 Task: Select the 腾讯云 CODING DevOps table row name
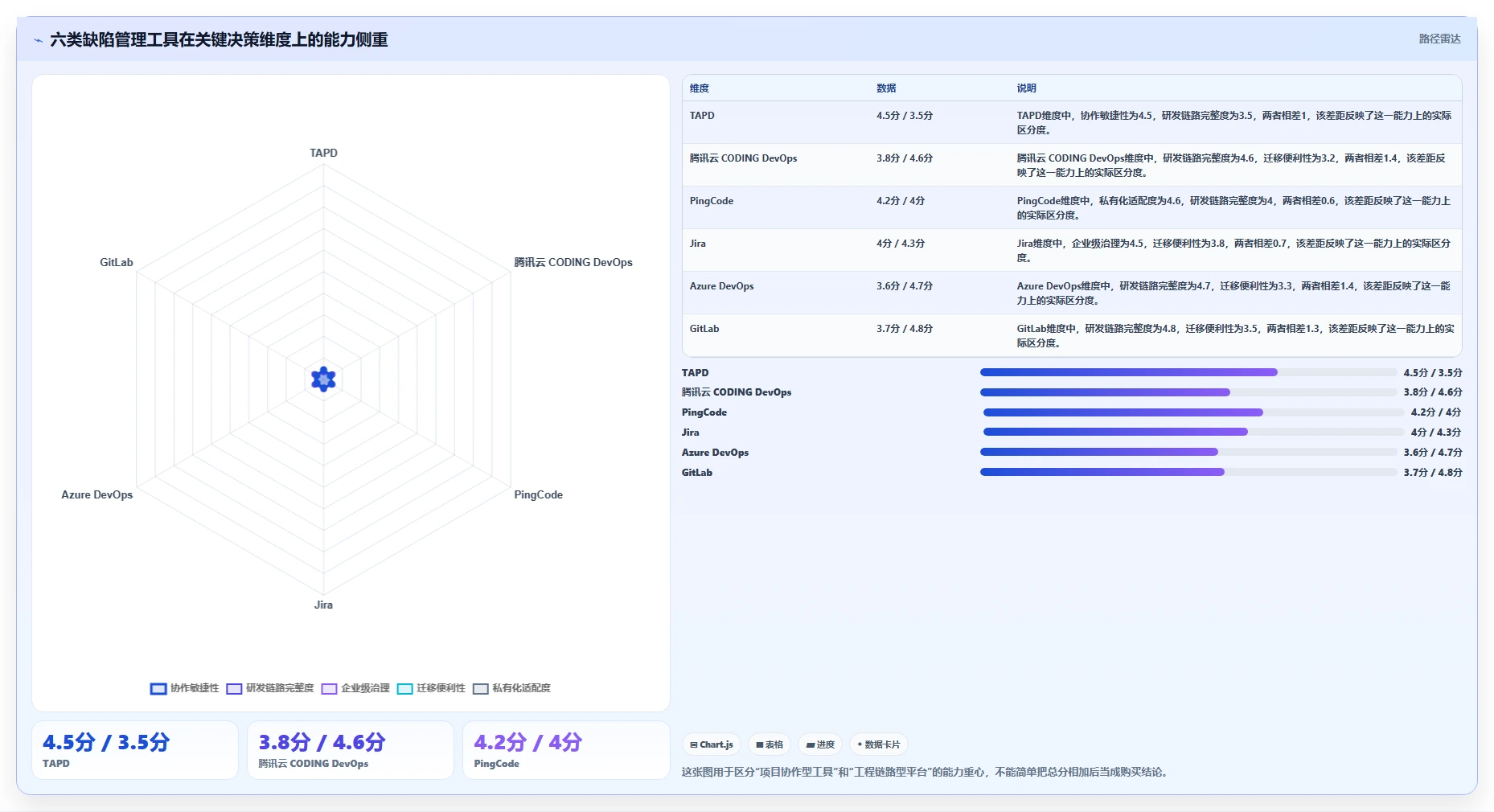tap(743, 158)
